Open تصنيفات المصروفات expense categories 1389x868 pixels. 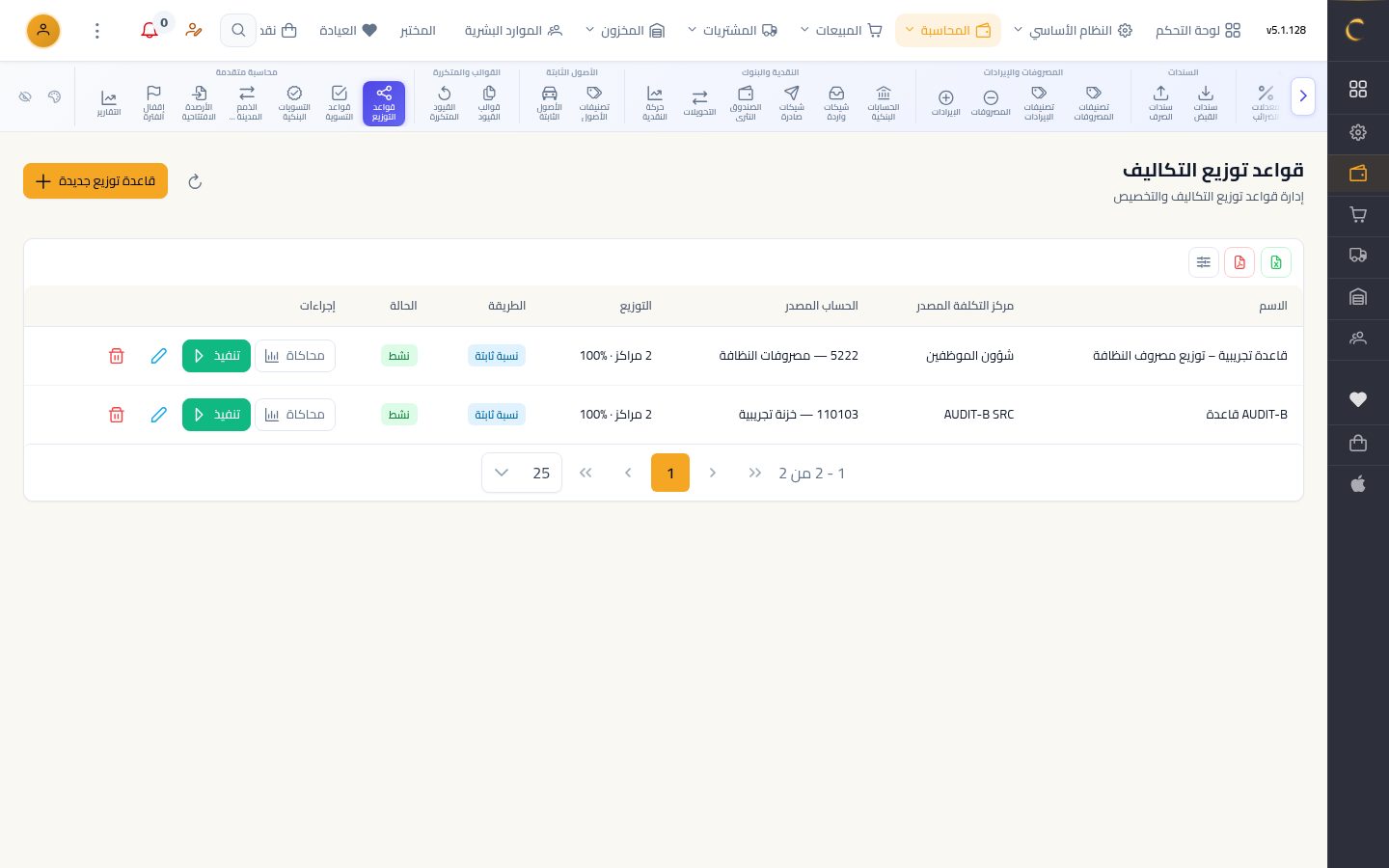[1094, 103]
